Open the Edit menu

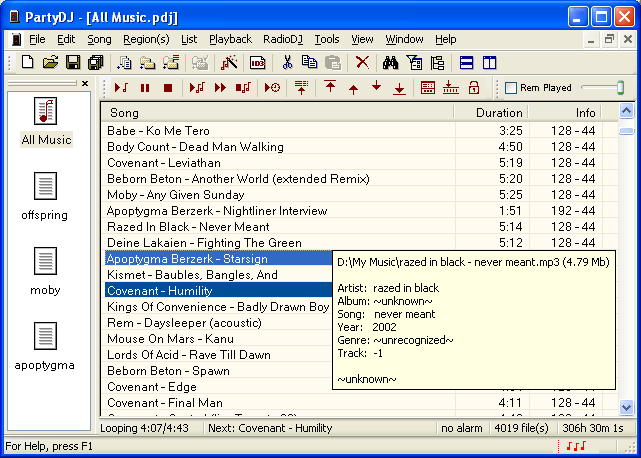(66, 39)
